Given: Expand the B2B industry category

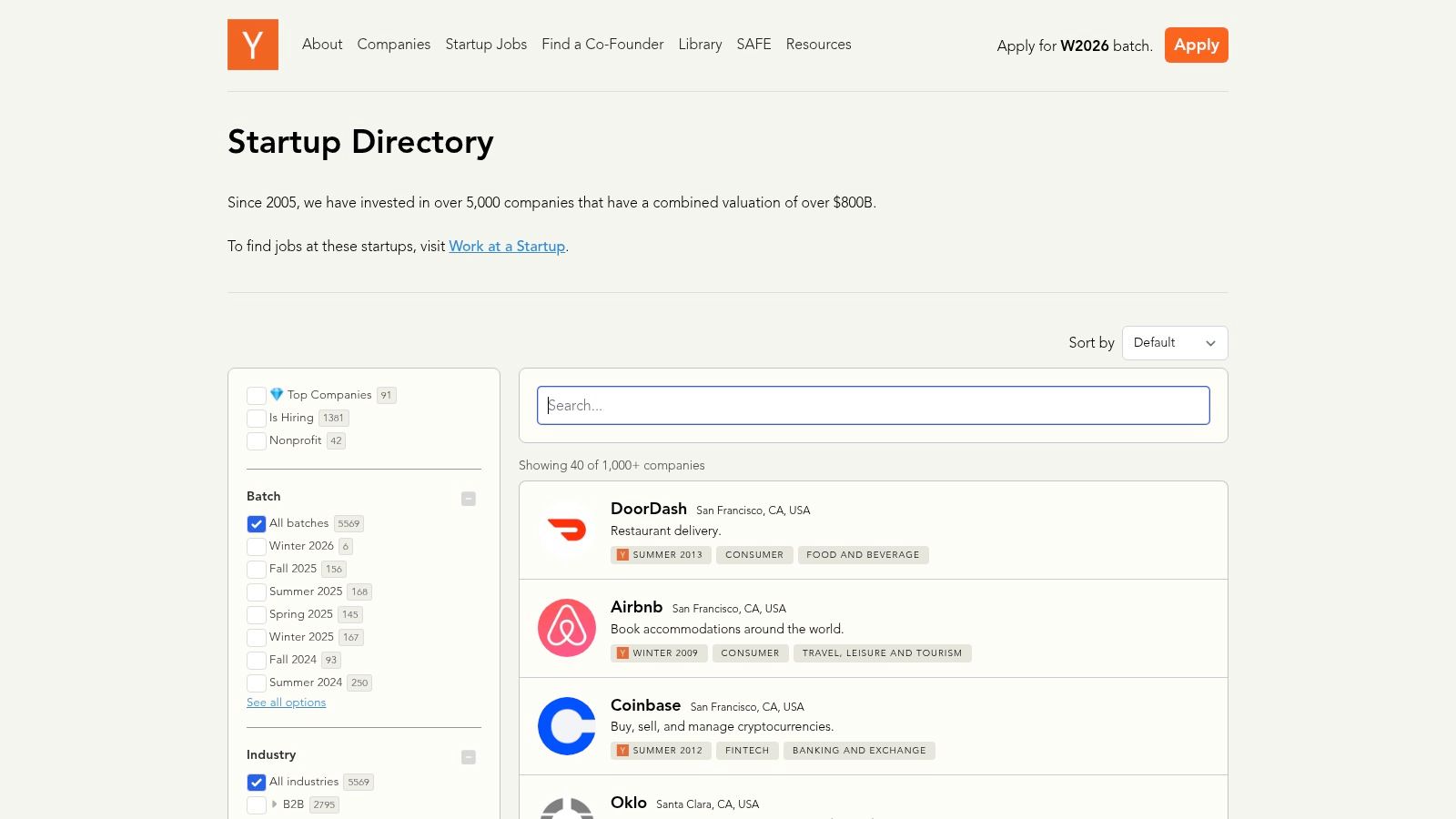Looking at the screenshot, I should pos(273,804).
